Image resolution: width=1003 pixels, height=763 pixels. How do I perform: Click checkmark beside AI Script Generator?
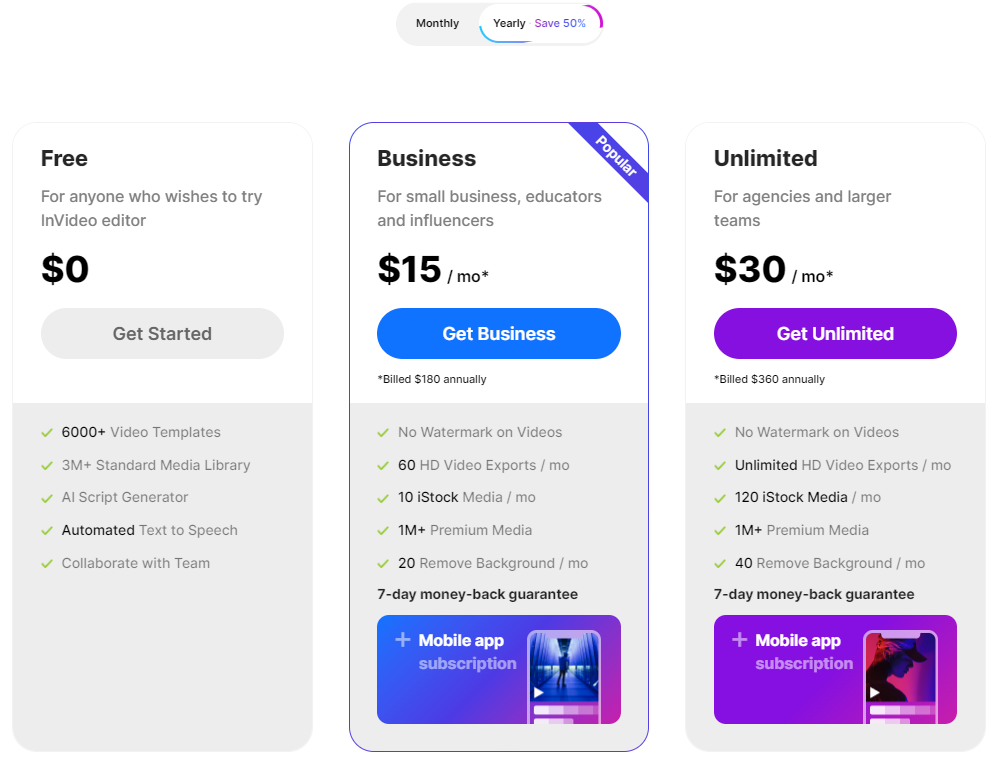[x=46, y=497]
